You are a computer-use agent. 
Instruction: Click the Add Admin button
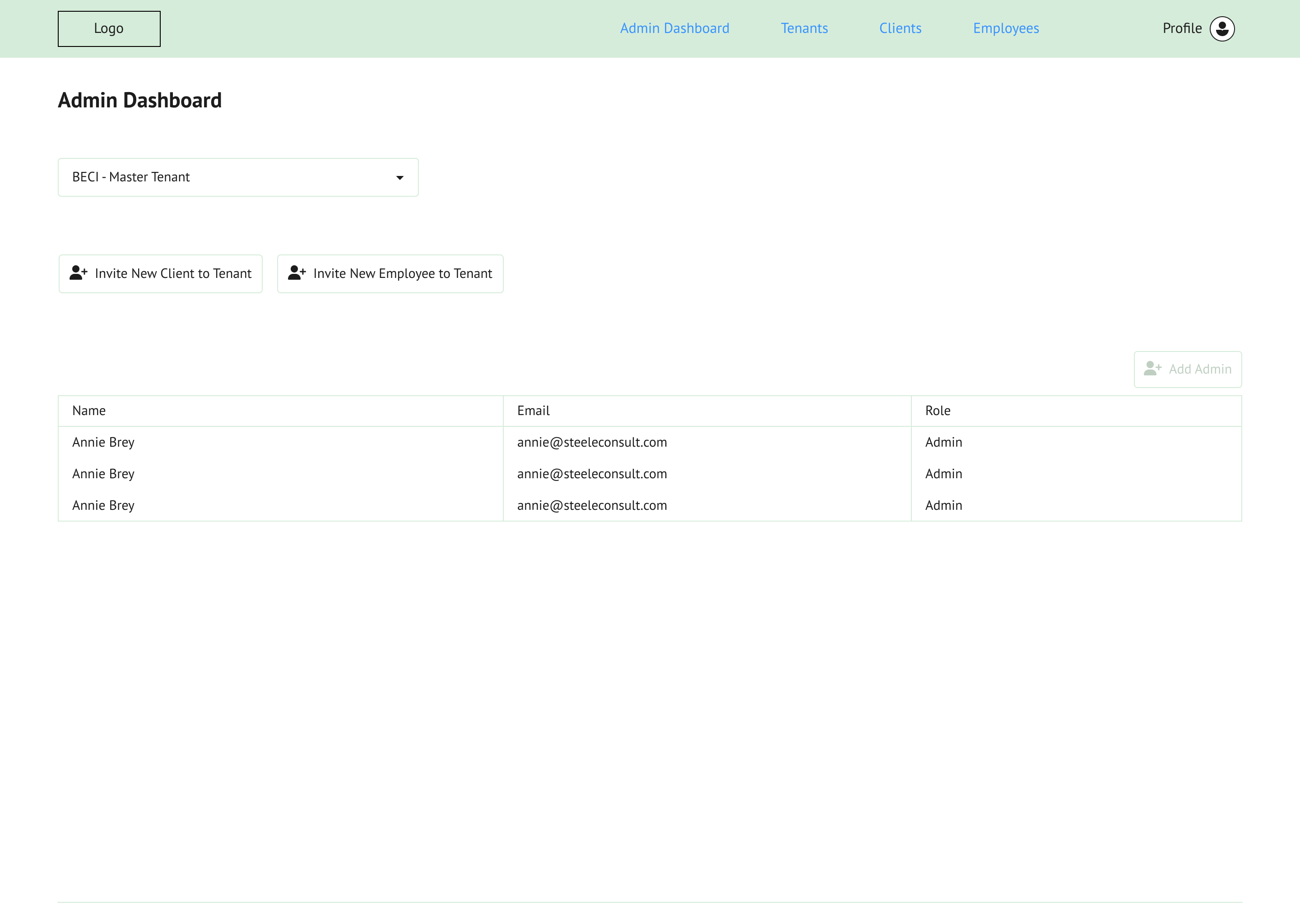tap(1187, 369)
